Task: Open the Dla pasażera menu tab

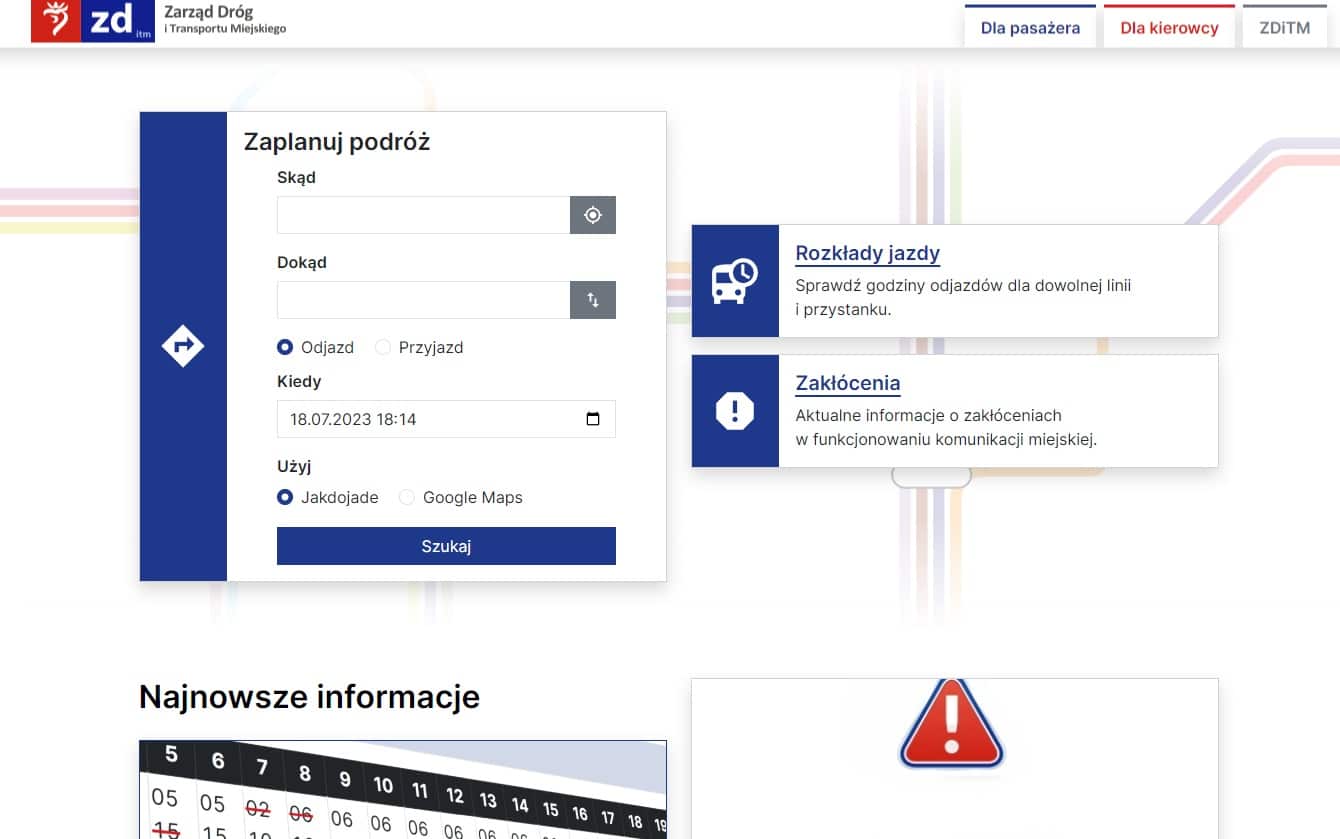Action: tap(1030, 28)
